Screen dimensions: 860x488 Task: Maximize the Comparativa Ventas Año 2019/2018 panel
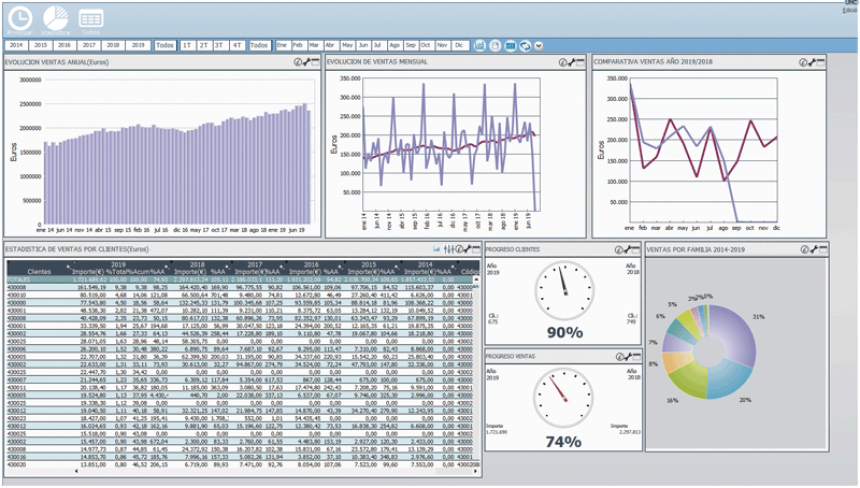[820, 62]
